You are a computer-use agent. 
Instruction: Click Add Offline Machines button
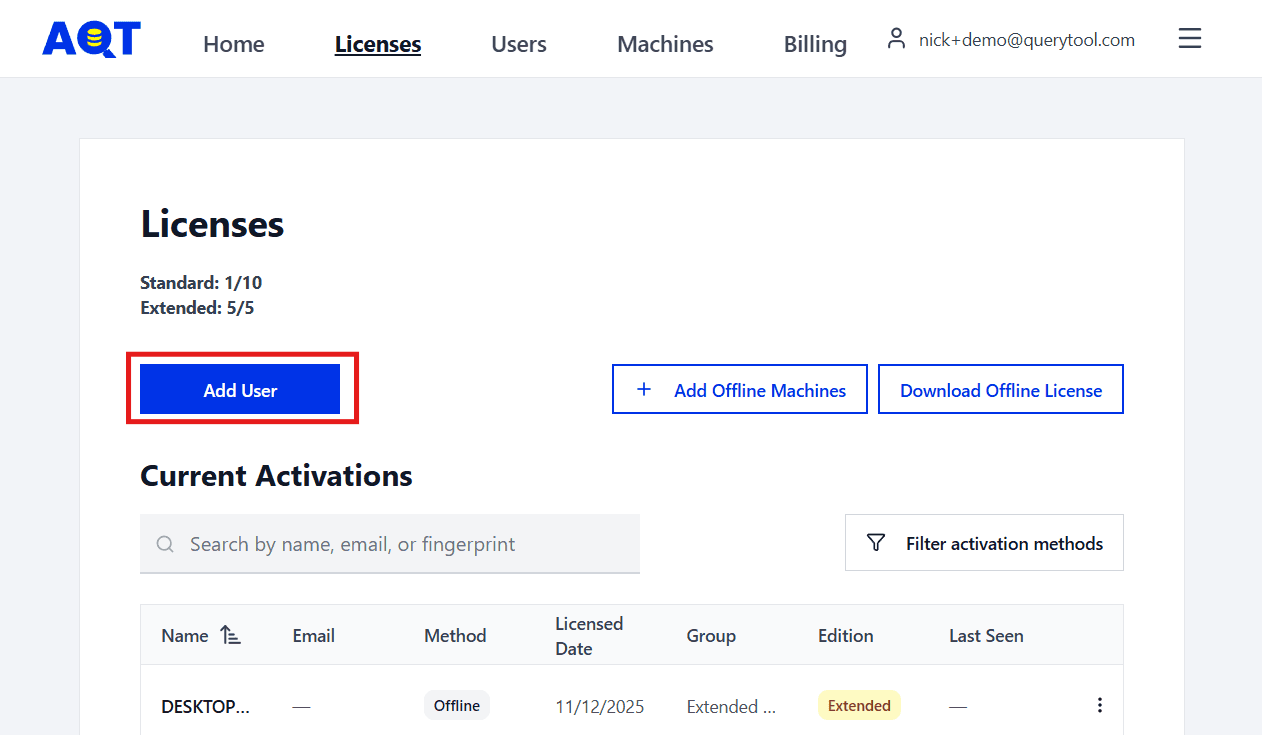740,389
